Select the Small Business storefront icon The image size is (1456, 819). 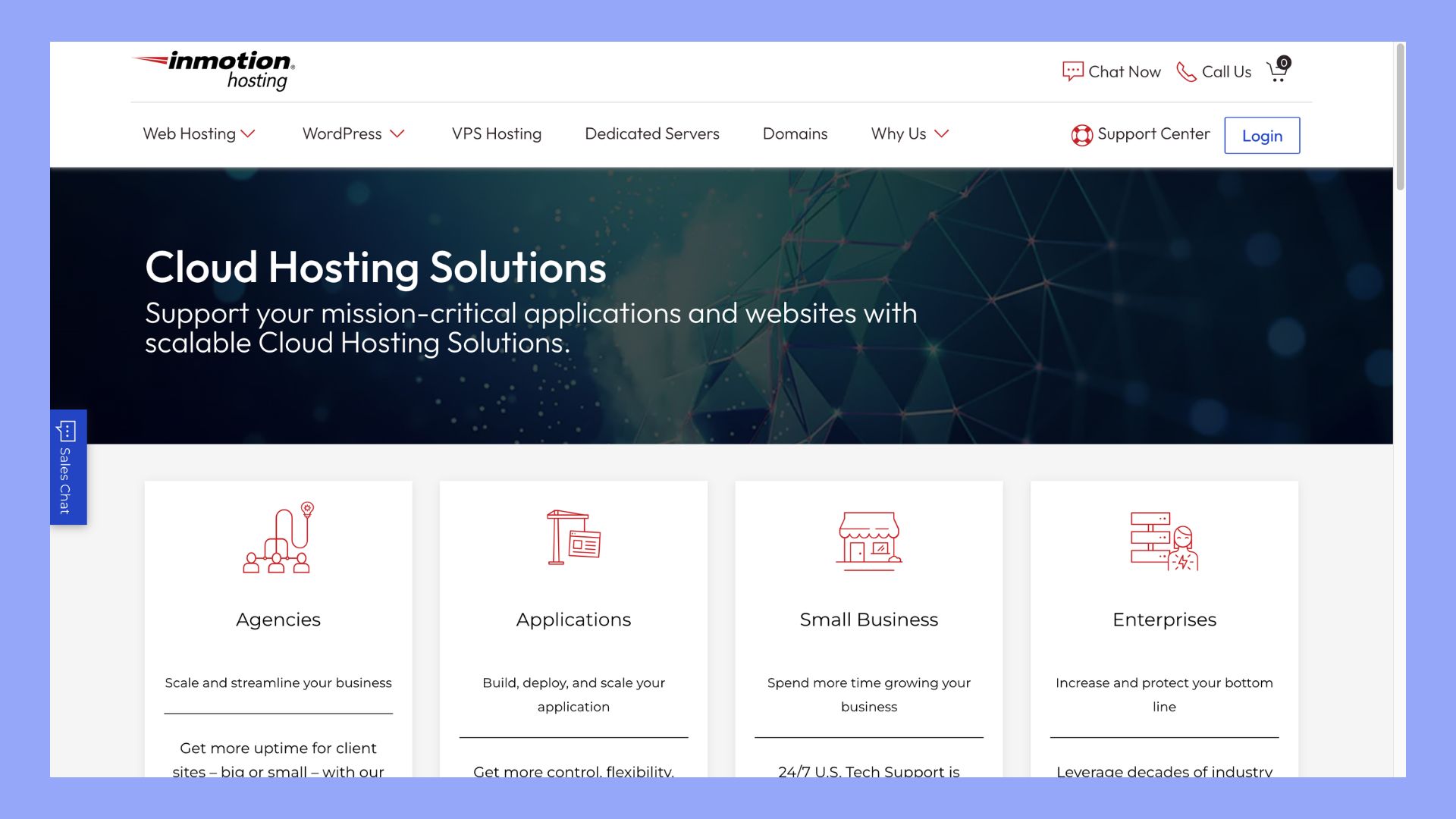point(868,540)
